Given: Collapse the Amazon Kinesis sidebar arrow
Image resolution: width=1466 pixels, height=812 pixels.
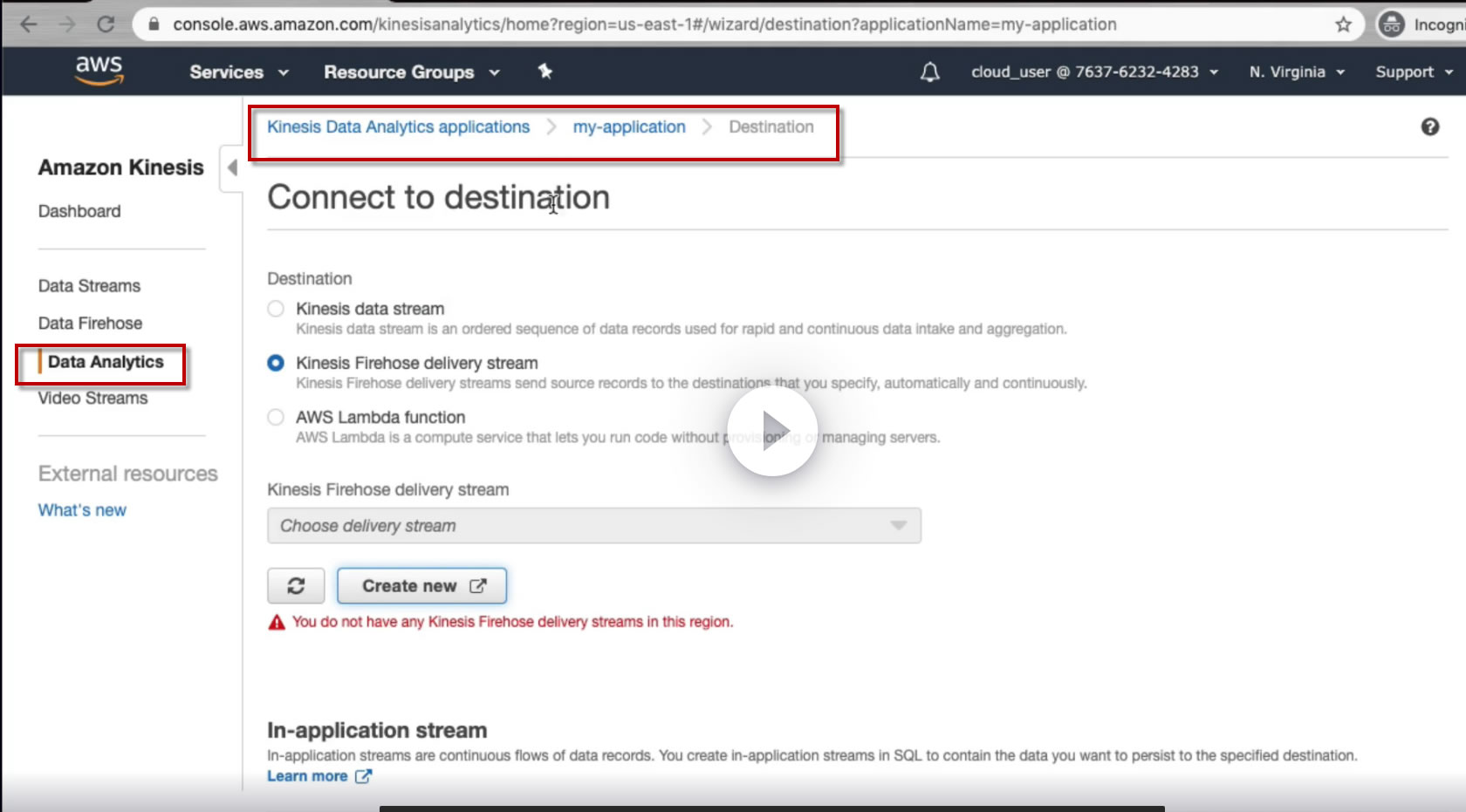Looking at the screenshot, I should pos(232,167).
